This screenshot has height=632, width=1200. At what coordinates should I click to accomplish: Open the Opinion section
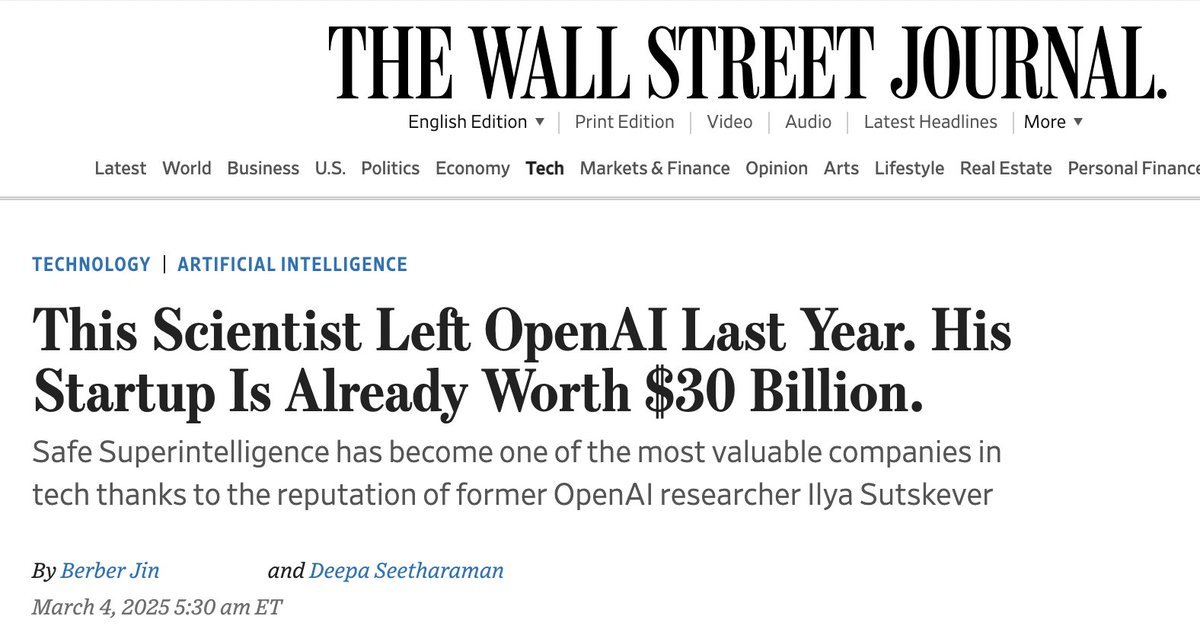point(776,168)
